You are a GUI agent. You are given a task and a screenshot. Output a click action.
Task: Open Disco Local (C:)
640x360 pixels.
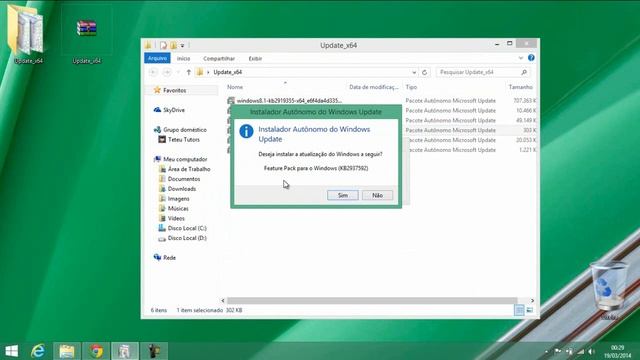[187, 228]
